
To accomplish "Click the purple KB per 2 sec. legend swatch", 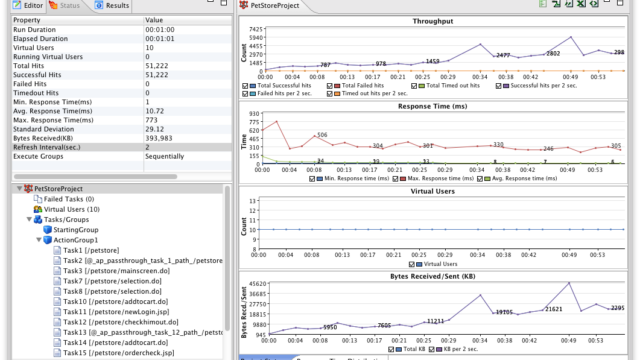I will [439, 349].
